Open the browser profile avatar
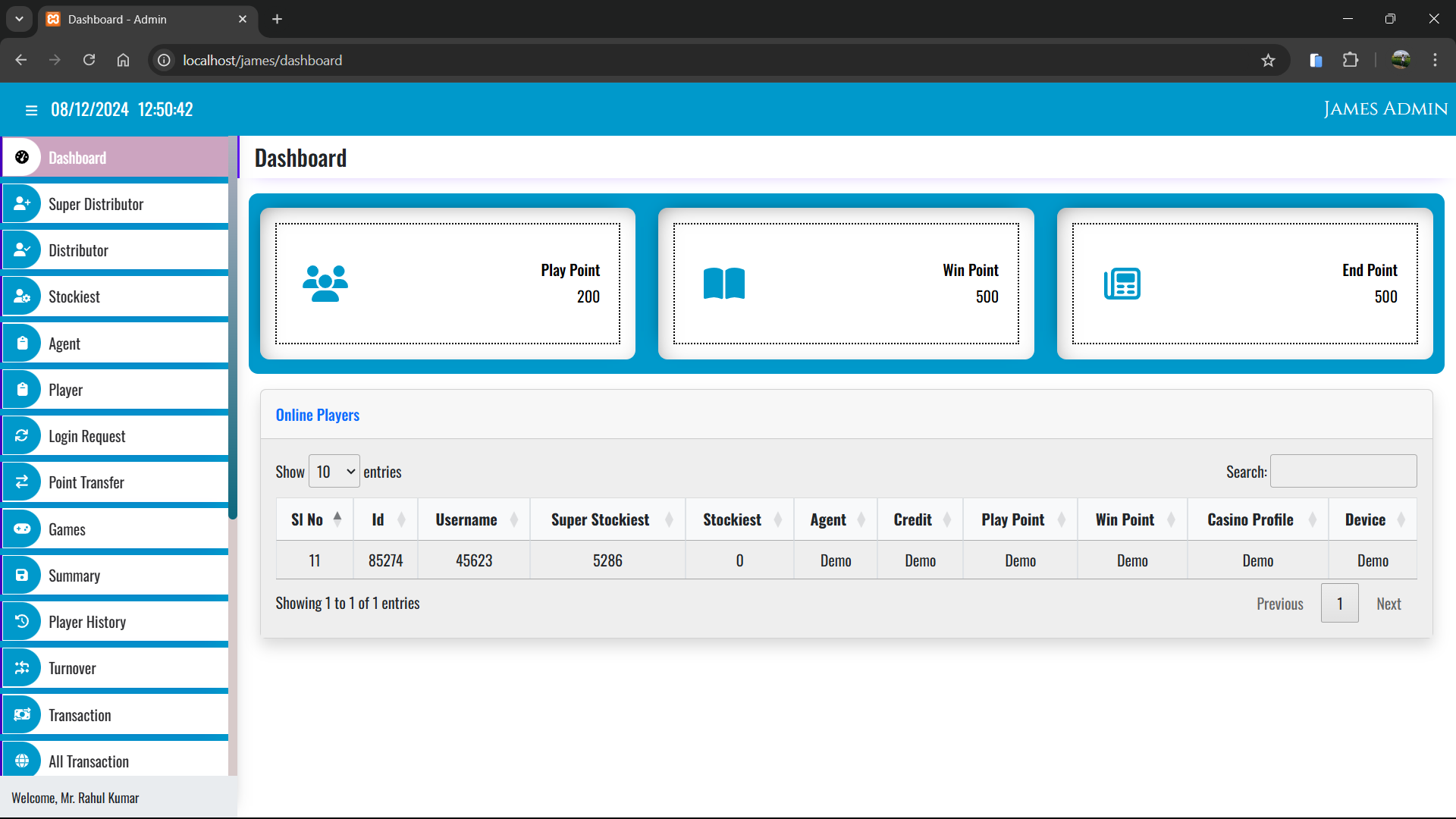This screenshot has width=1456, height=819. (1401, 60)
